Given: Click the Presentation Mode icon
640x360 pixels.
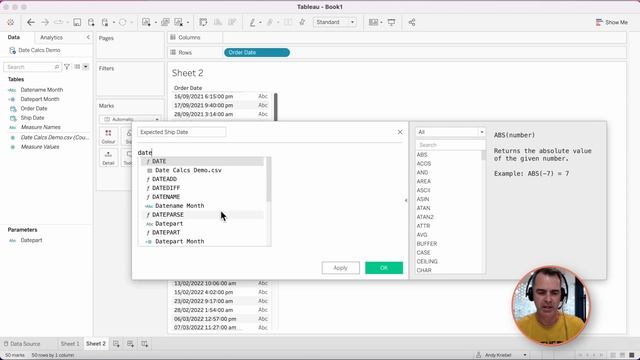Looking at the screenshot, I should (391, 22).
